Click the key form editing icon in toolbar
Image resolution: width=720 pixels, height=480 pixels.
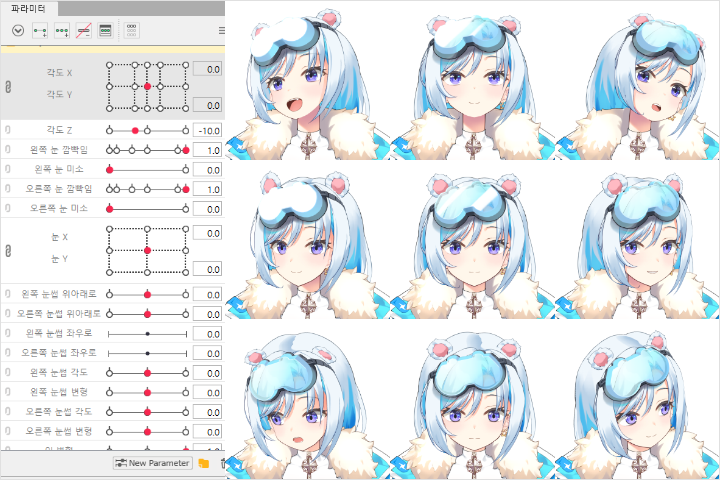click(106, 31)
